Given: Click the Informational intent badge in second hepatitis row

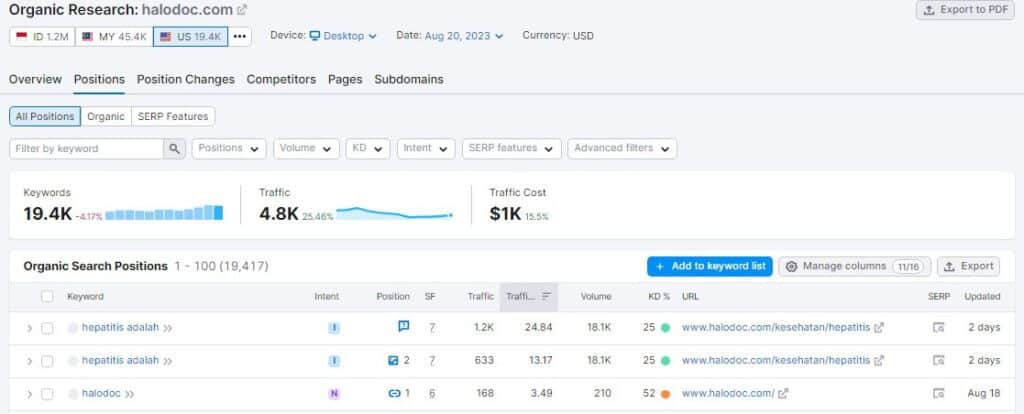Looking at the screenshot, I should pos(334,360).
